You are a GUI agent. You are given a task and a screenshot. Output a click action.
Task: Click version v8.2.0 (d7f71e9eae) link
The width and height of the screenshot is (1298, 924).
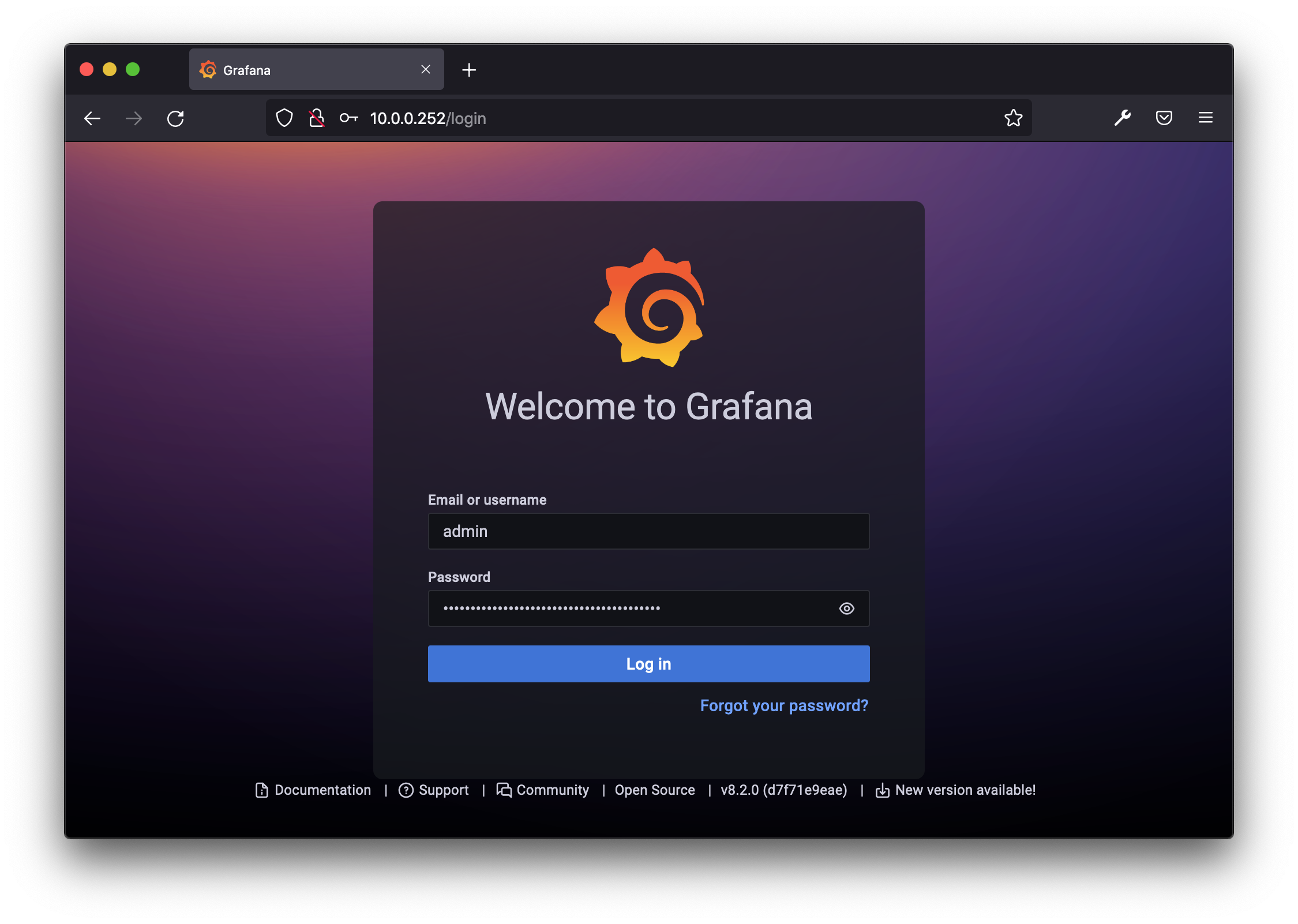pyautogui.click(x=784, y=790)
